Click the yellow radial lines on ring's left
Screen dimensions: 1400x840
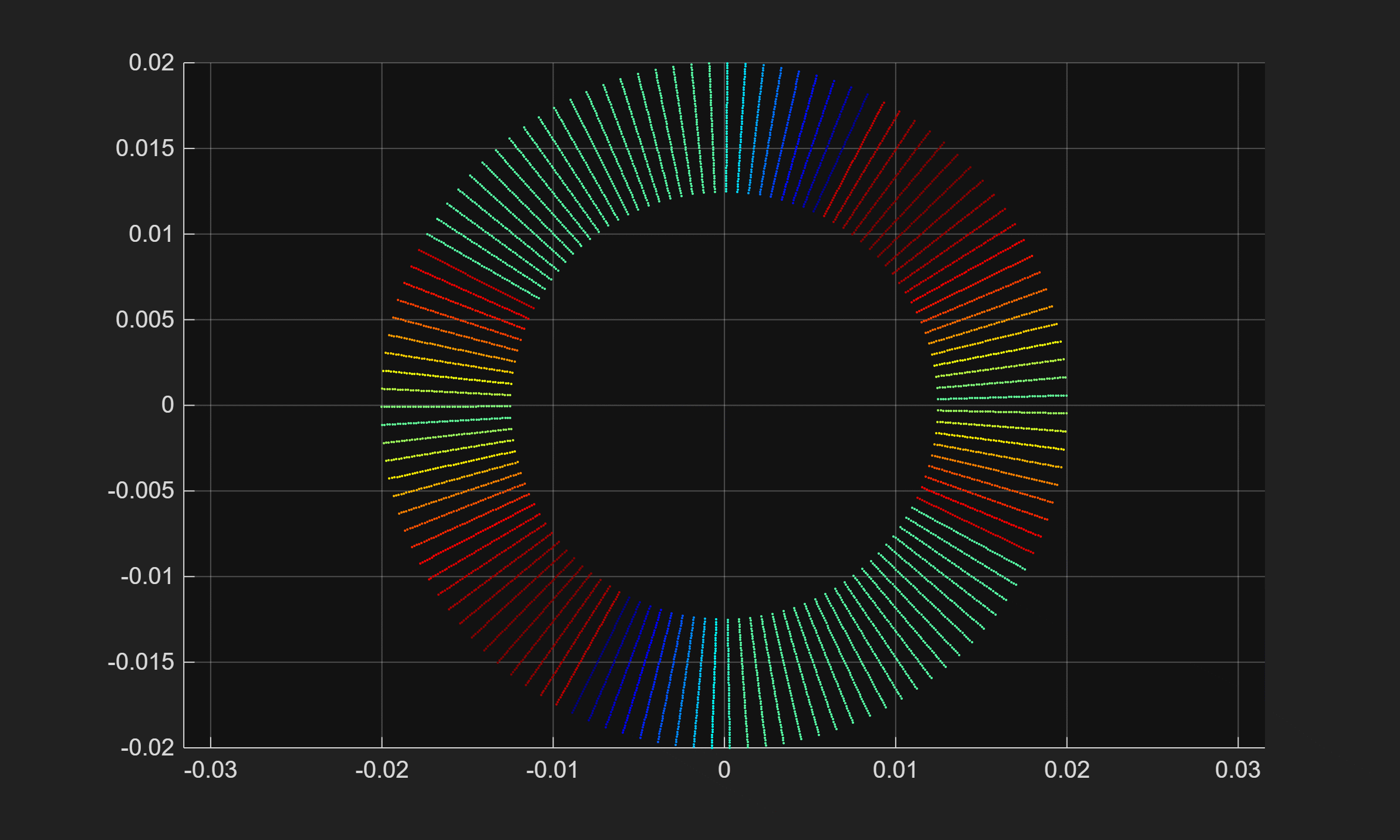point(447,376)
